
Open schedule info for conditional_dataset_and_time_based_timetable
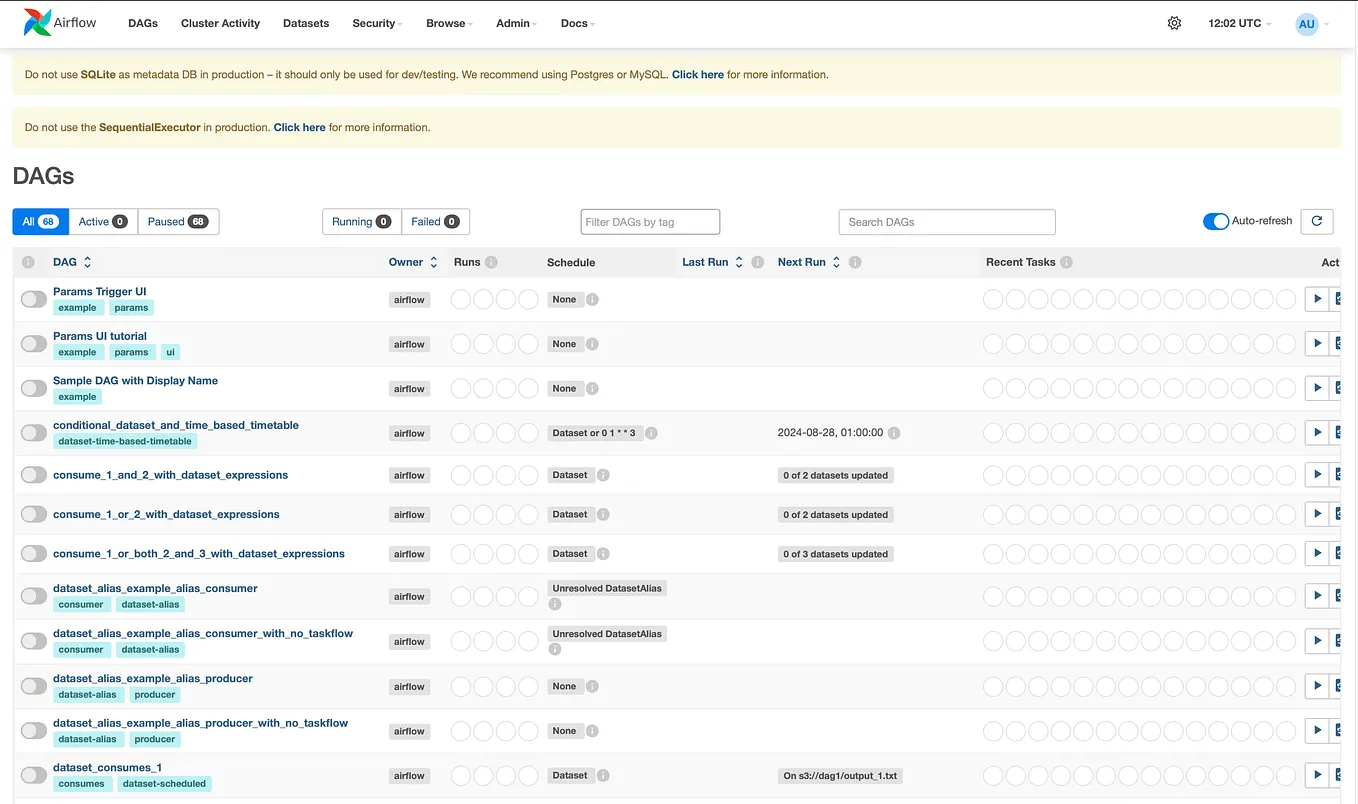pyautogui.click(x=651, y=433)
